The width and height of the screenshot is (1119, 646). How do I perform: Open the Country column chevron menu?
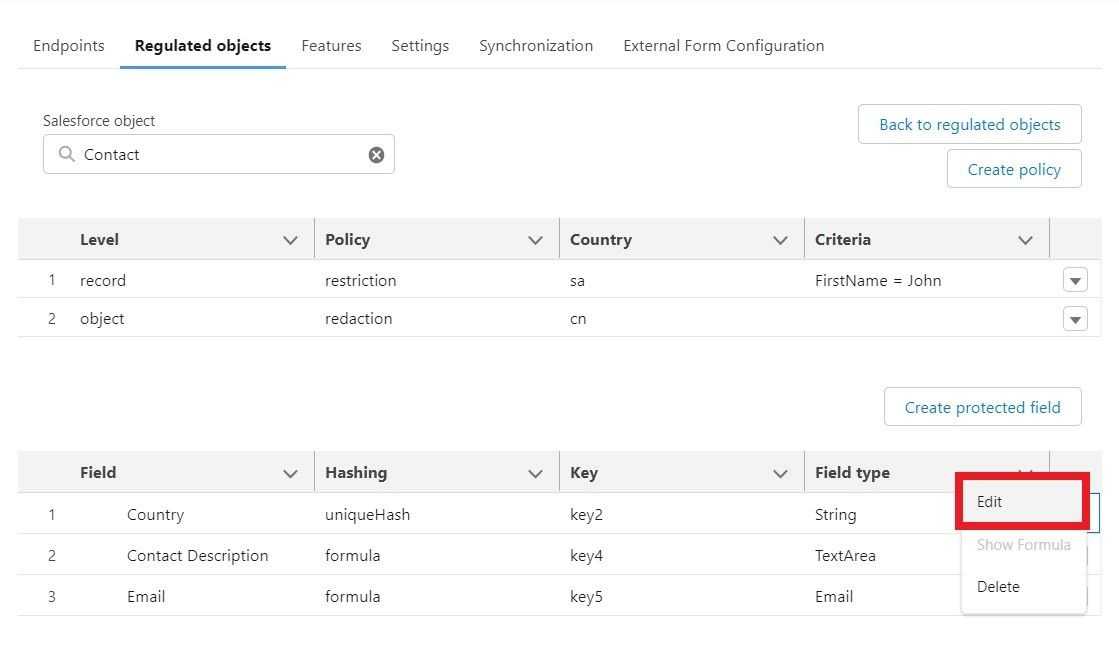pos(780,240)
